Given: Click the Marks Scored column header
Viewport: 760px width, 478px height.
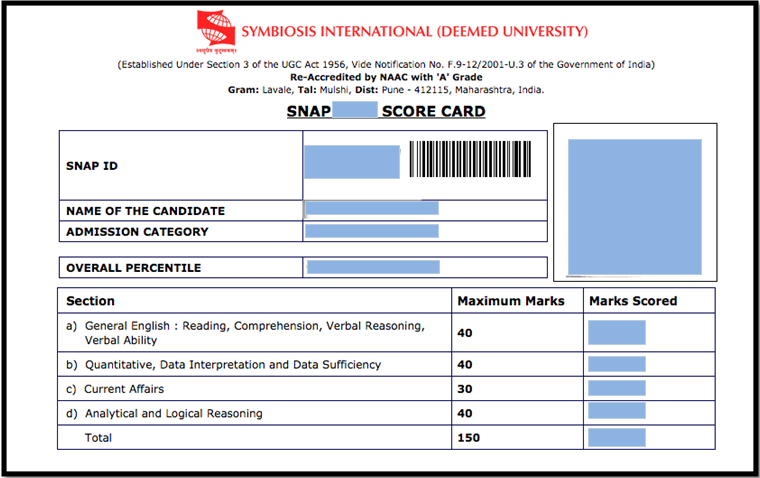Looking at the screenshot, I should [632, 301].
